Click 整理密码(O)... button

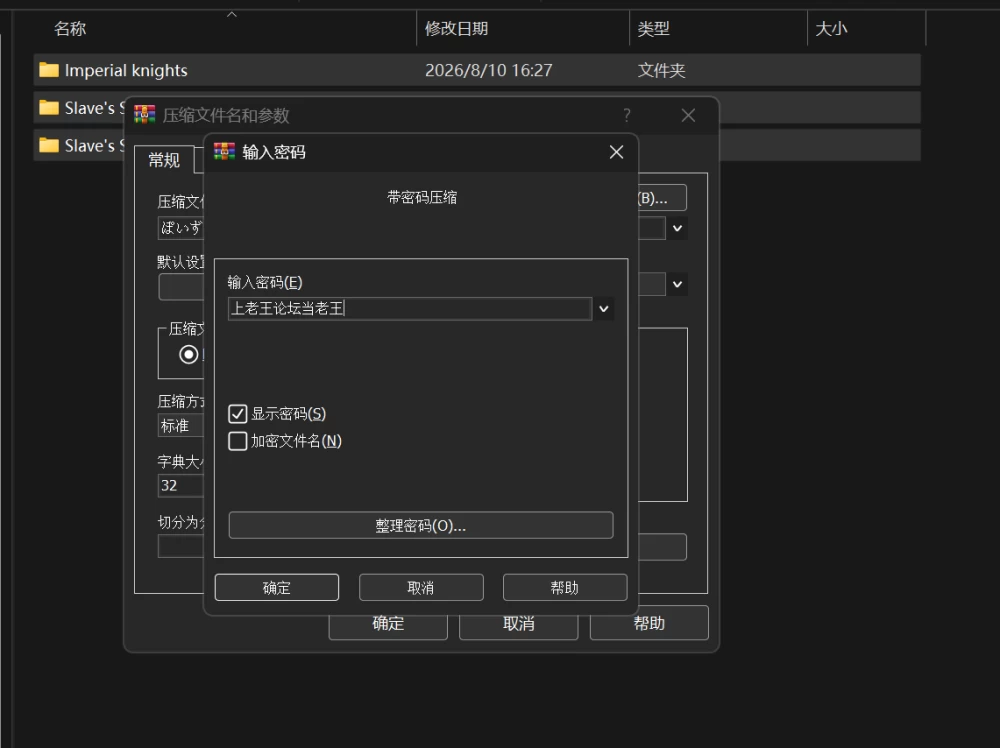421,525
